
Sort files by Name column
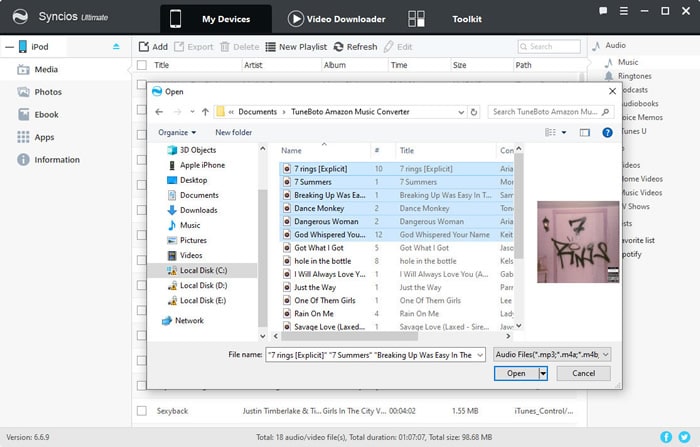click(x=325, y=150)
